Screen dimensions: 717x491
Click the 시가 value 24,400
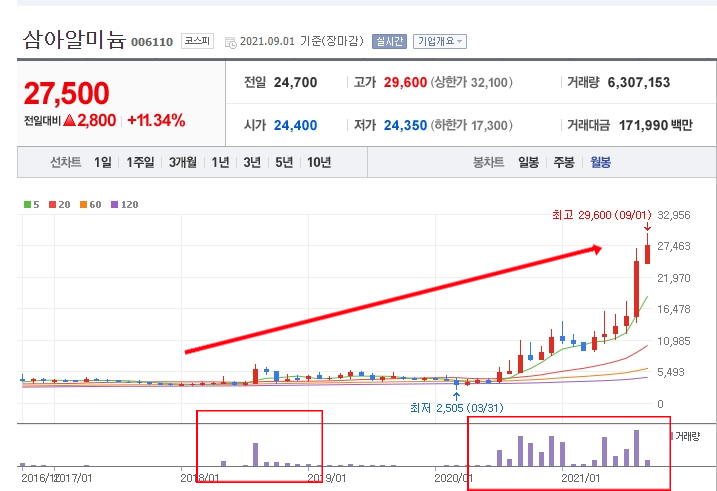point(295,125)
